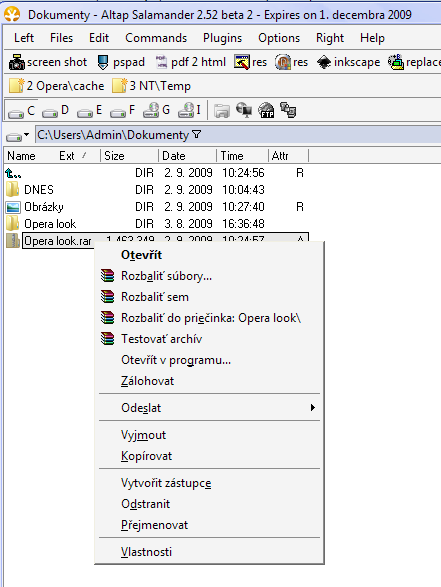Open the Files menu
441x587 pixels.
(x=61, y=38)
